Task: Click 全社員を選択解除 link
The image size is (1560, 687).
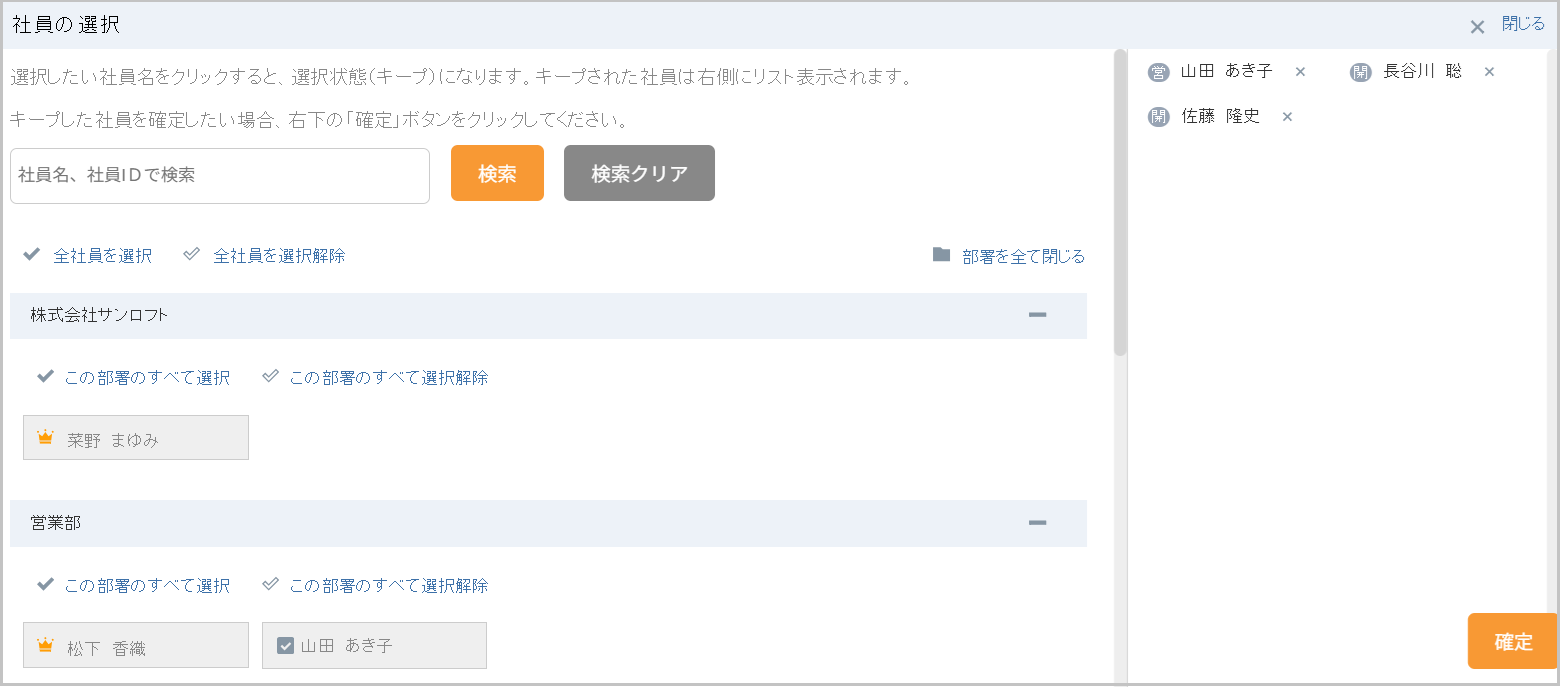Action: tap(279, 256)
